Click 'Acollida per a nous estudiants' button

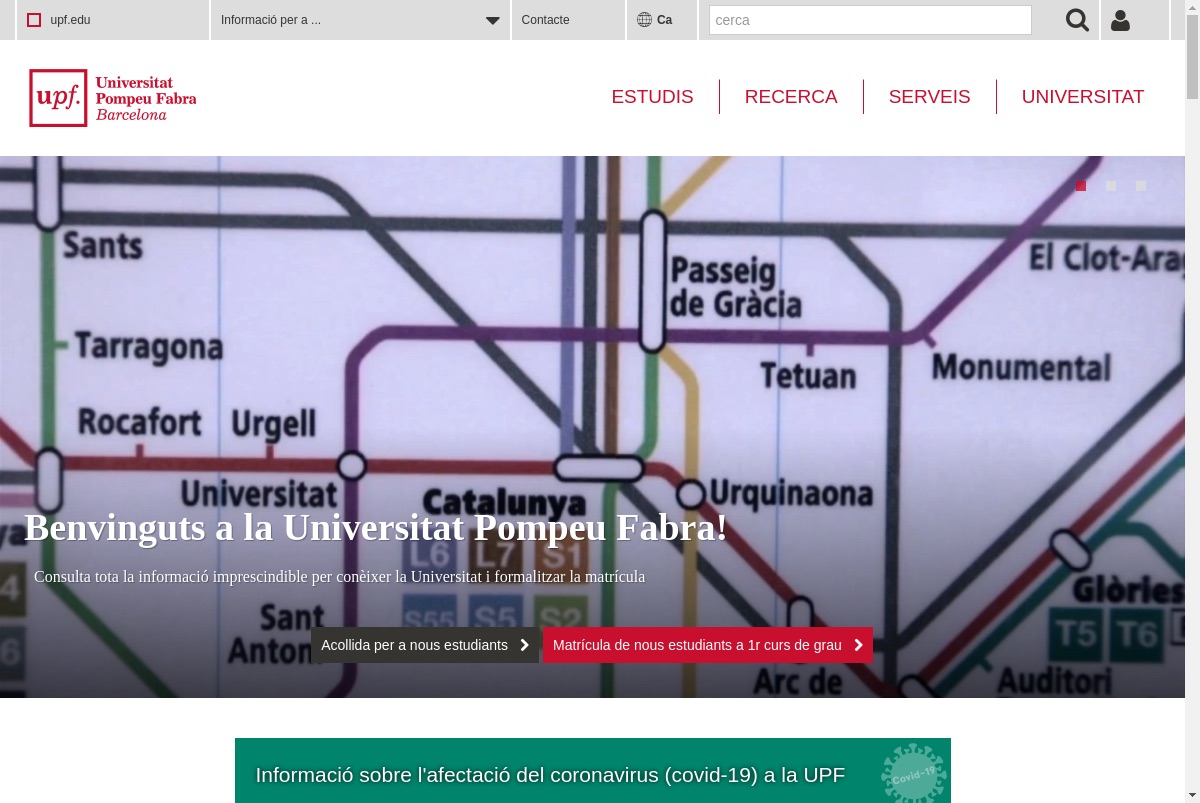tap(425, 645)
